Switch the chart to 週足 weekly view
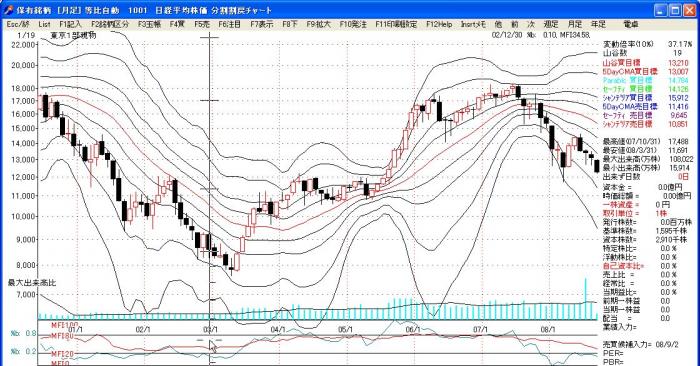The height and width of the screenshot is (366, 700). coord(551,24)
